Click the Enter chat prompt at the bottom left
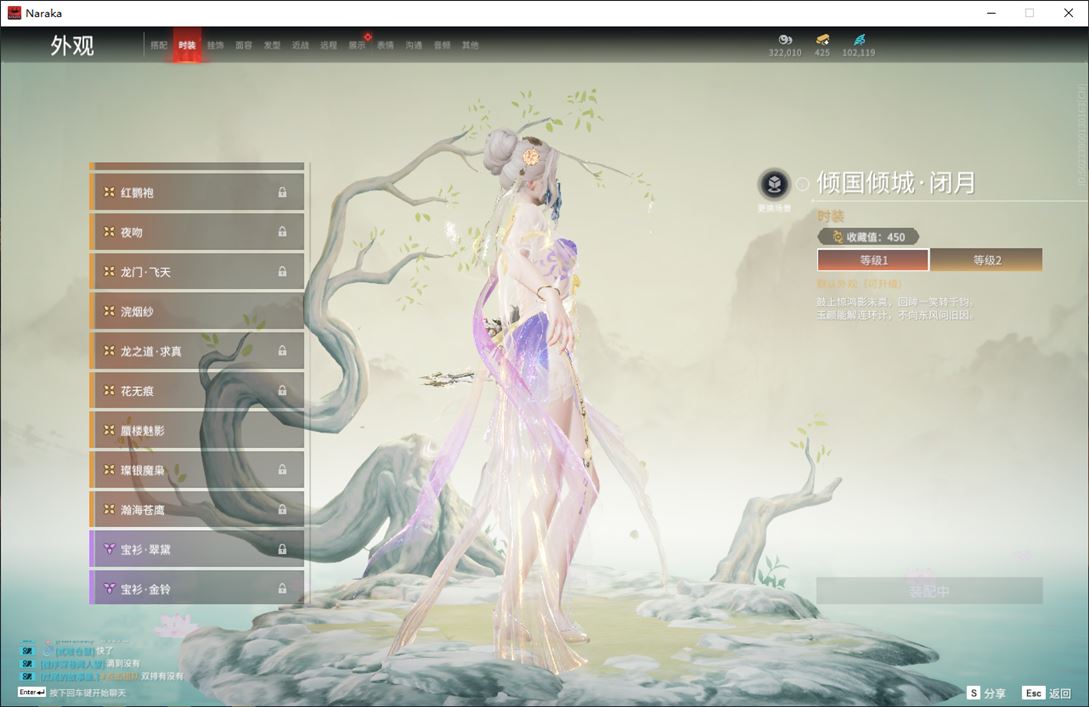Screen dimensions: 1089x707 tap(72, 692)
